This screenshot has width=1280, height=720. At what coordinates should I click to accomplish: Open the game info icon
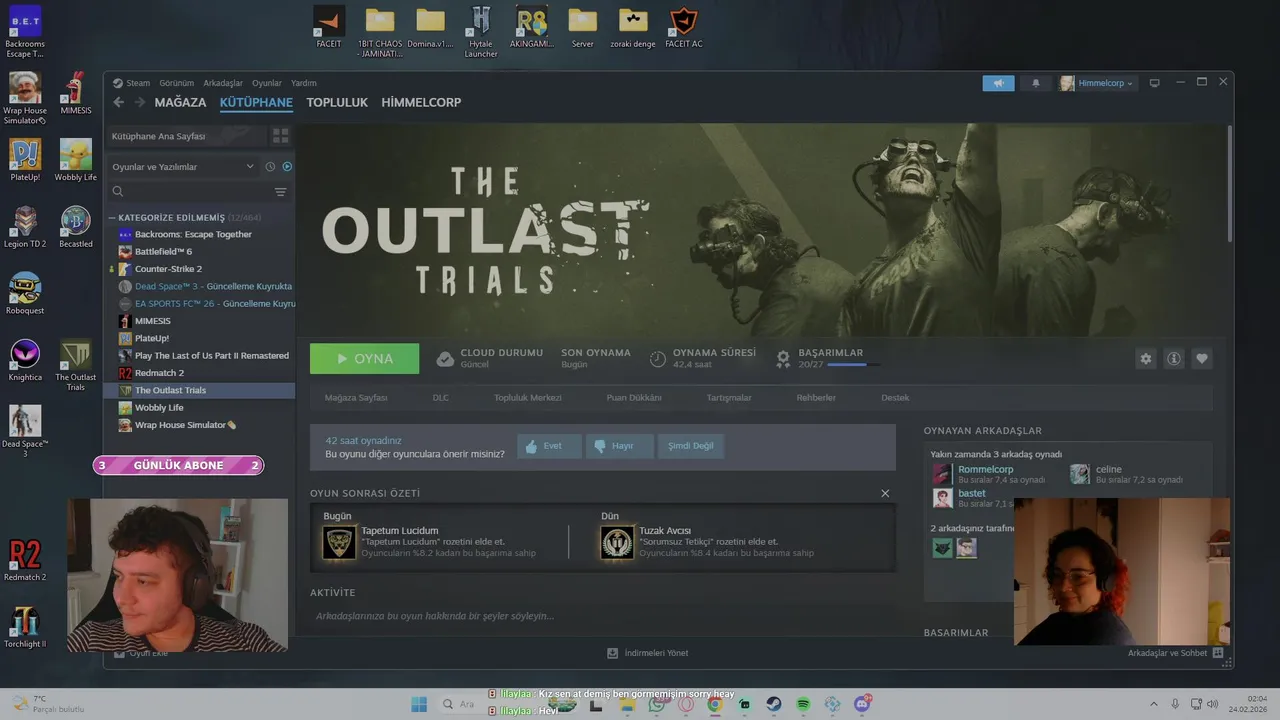pos(1174,359)
